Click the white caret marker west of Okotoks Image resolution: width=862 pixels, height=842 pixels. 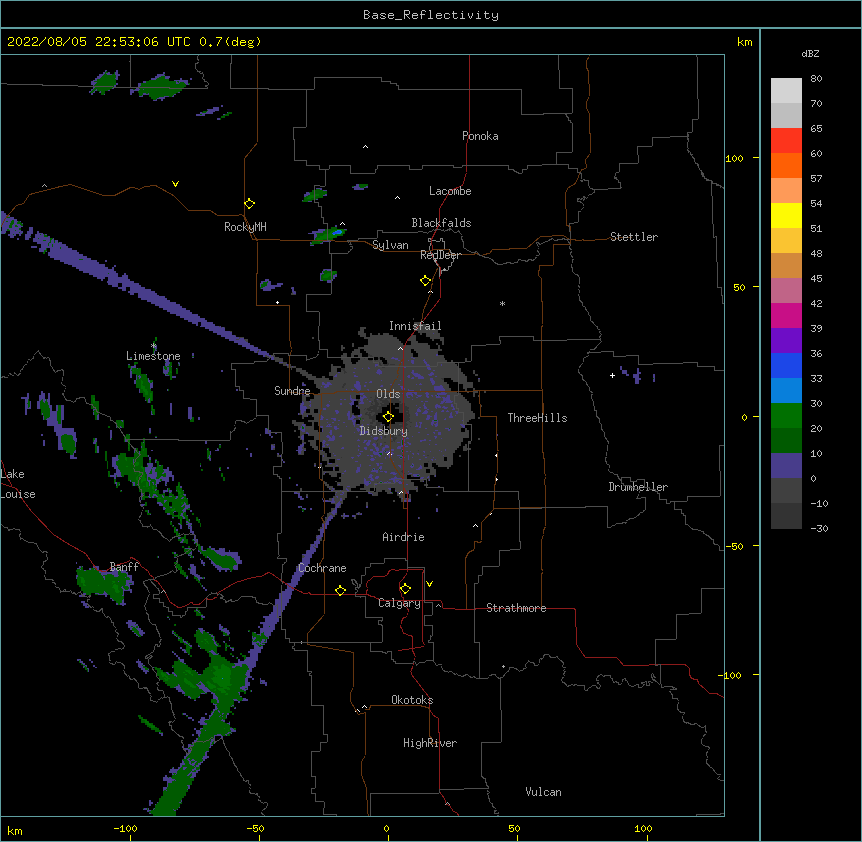pyautogui.click(x=364, y=707)
